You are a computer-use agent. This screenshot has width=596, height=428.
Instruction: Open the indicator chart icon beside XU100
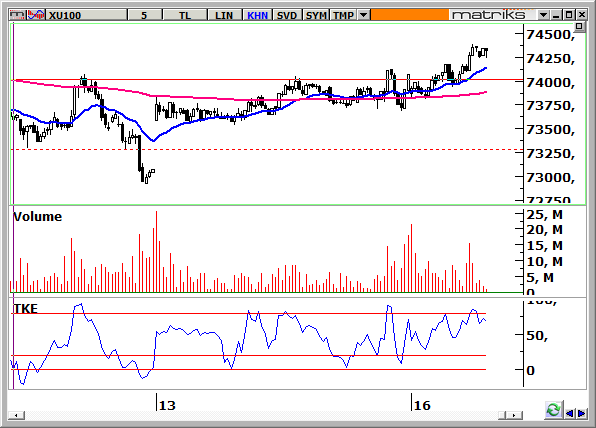[36, 15]
